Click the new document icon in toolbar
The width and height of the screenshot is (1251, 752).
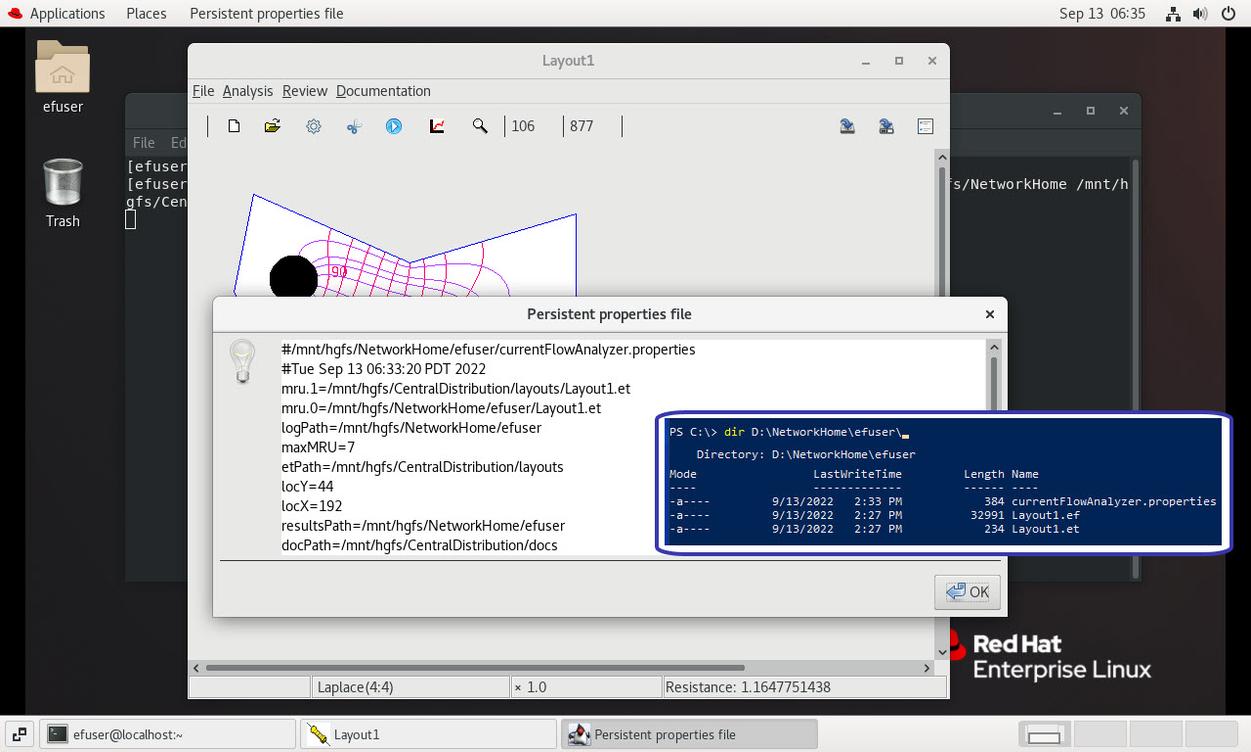[x=234, y=126]
